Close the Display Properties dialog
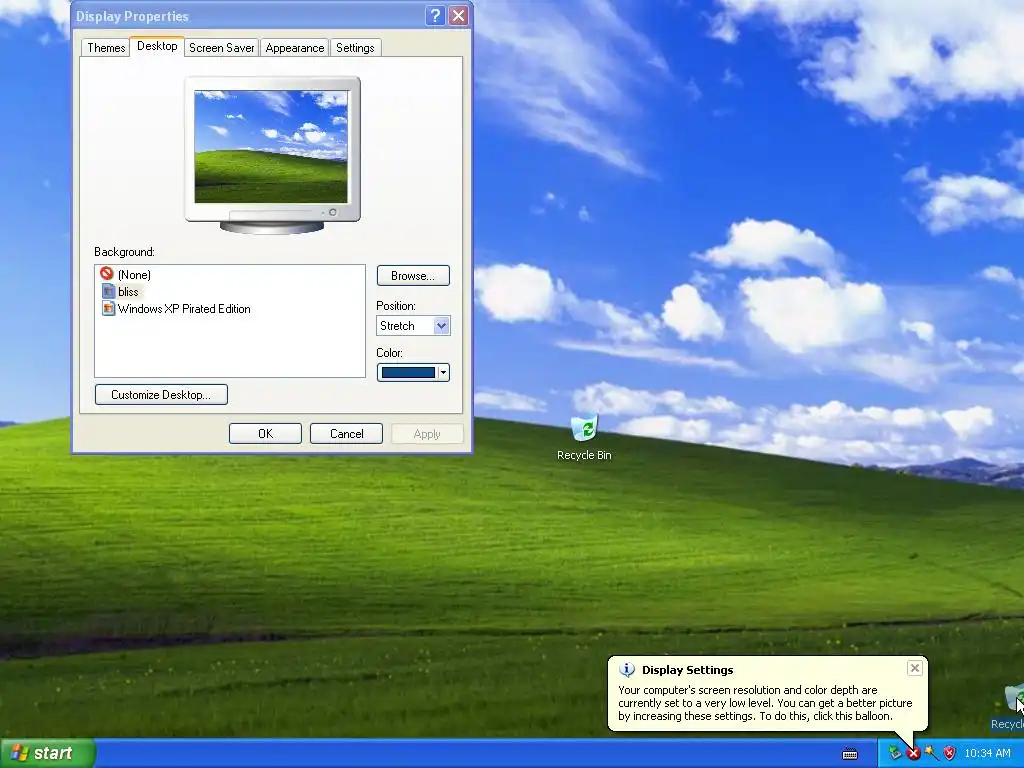 [458, 16]
